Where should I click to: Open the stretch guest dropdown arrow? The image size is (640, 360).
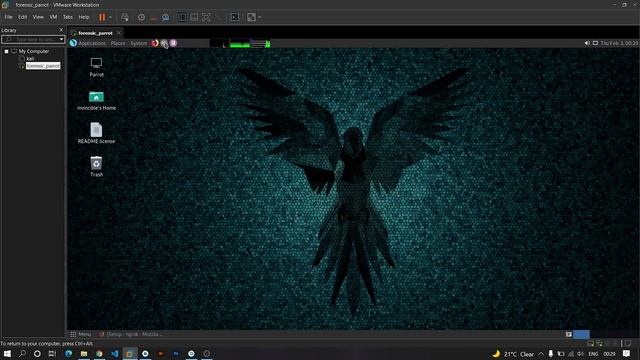pyautogui.click(x=260, y=17)
